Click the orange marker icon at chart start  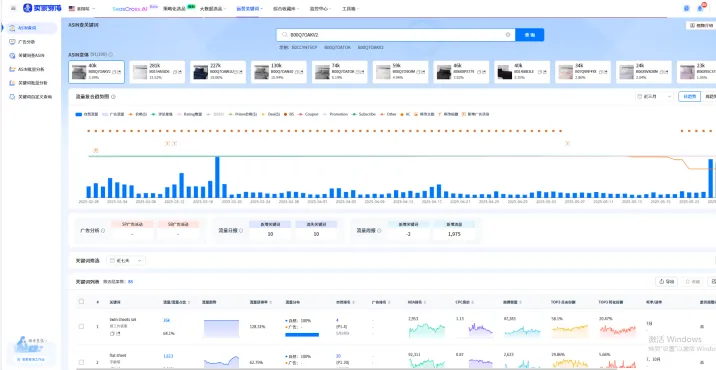coord(95,150)
